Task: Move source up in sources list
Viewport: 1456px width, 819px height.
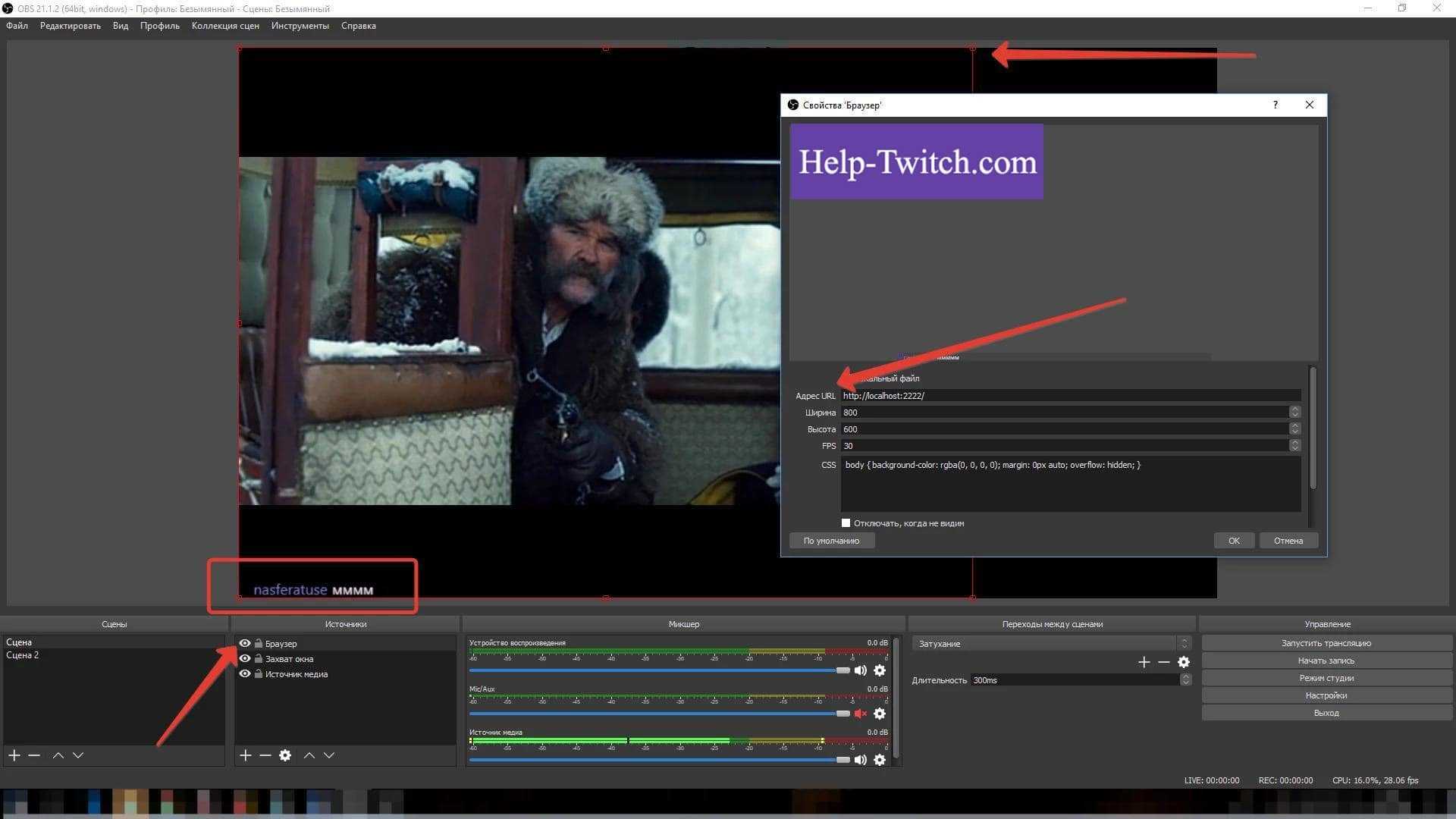Action: 309,755
